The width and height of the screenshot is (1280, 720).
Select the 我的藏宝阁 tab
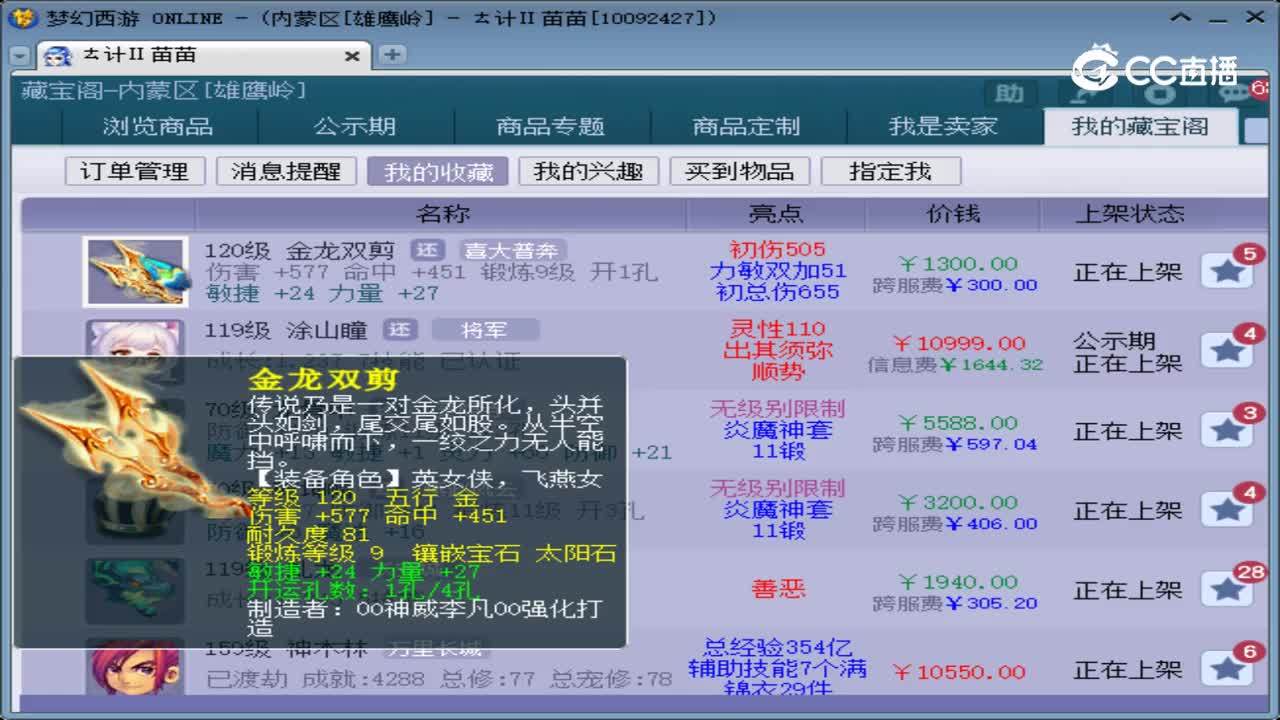click(x=1140, y=127)
